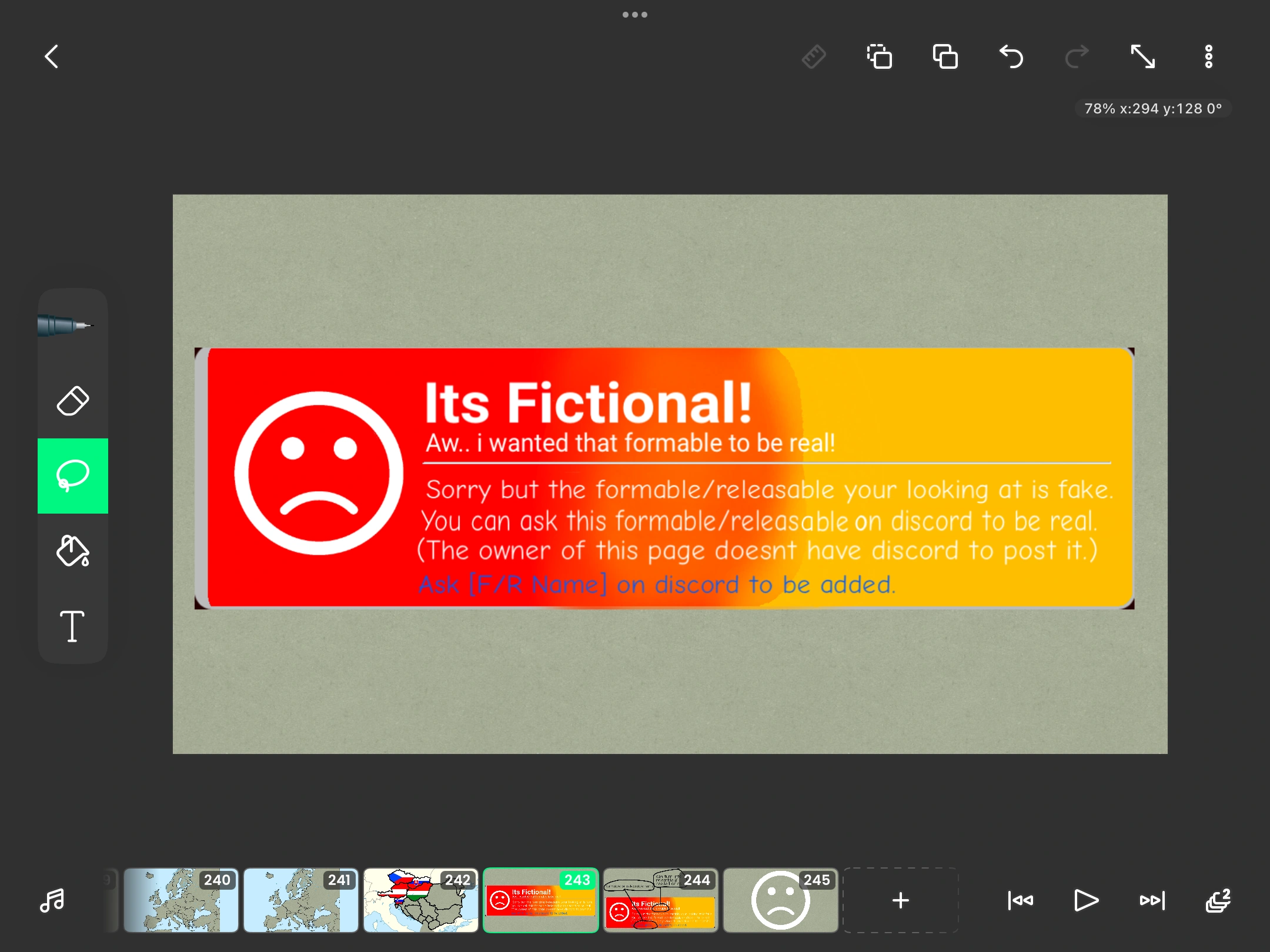Select frame 244 thumbnail
Screen dimensions: 1270x952
pyautogui.click(x=660, y=900)
